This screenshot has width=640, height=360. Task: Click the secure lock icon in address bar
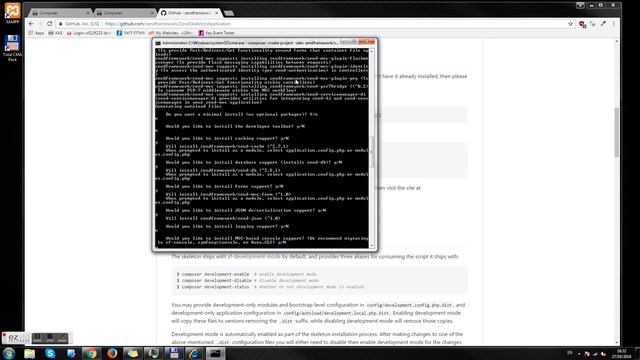coord(61,24)
